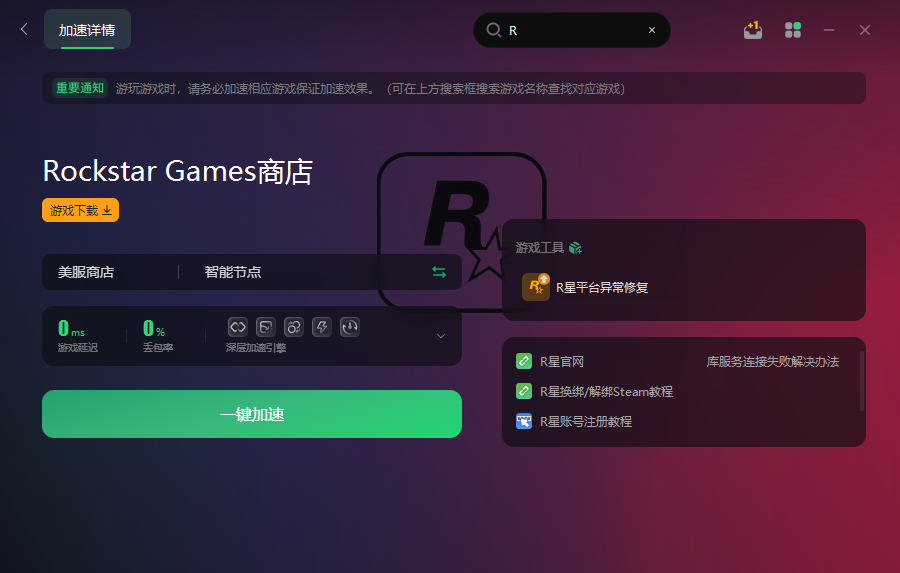Start acceleration with 一键加速

252,414
